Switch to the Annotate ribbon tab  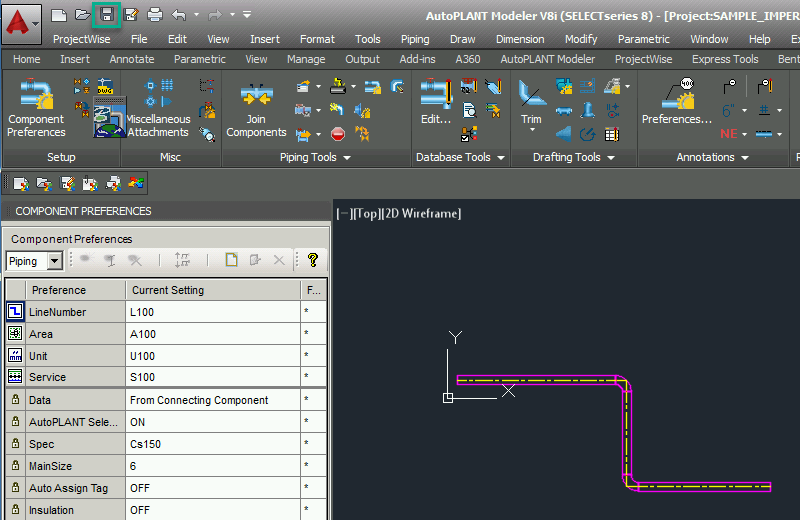[132, 59]
